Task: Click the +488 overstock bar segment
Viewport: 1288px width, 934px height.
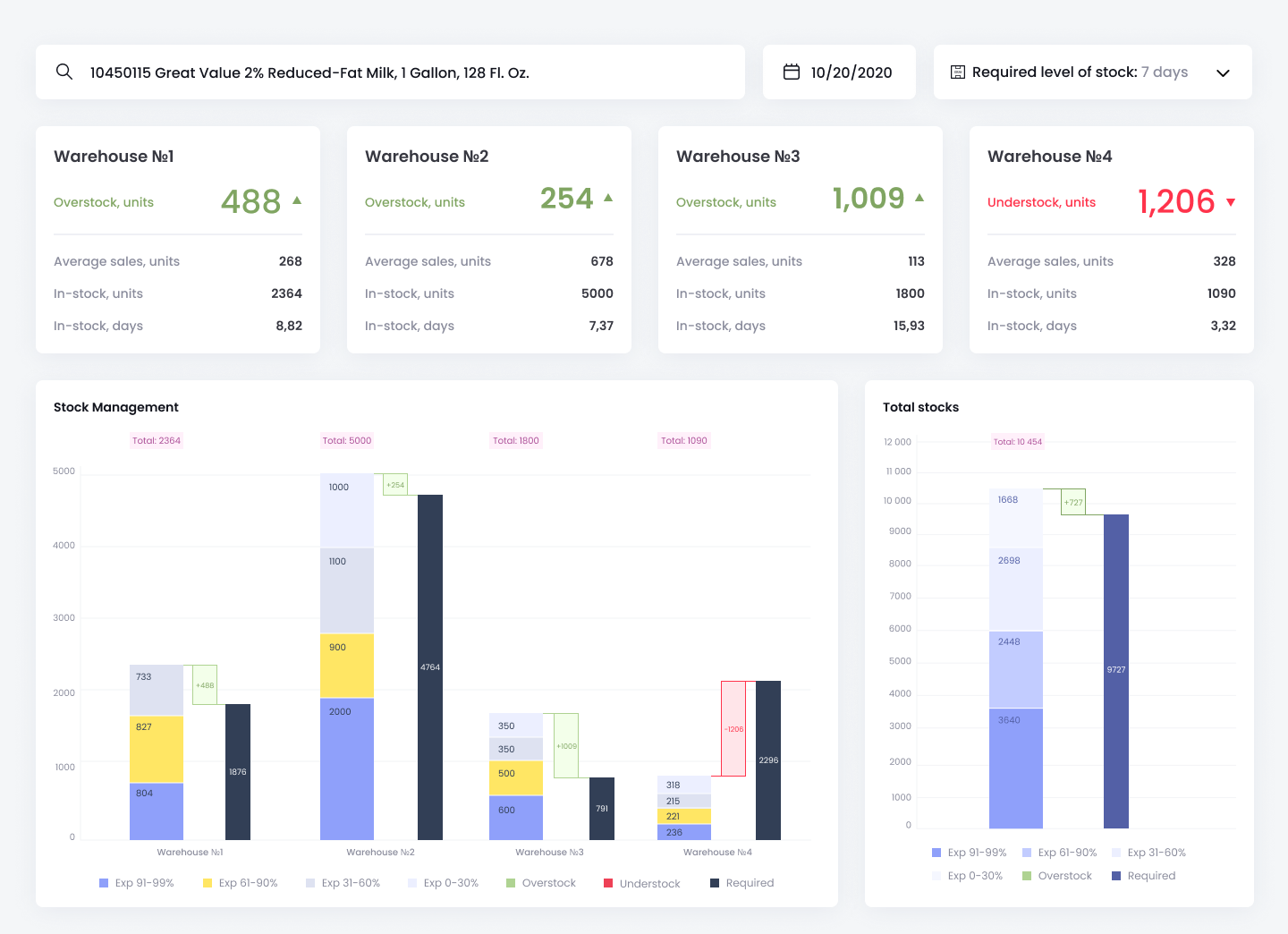Action: pyautogui.click(x=205, y=684)
